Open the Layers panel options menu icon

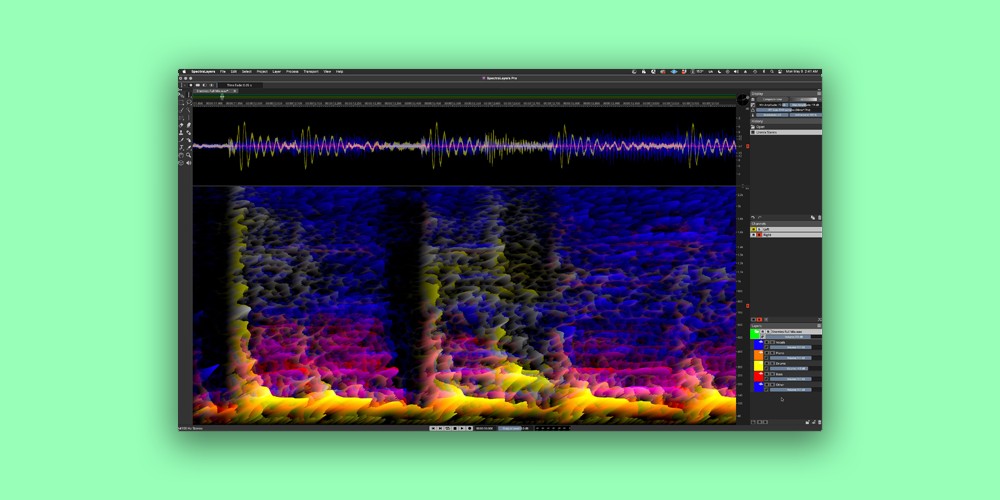820,326
